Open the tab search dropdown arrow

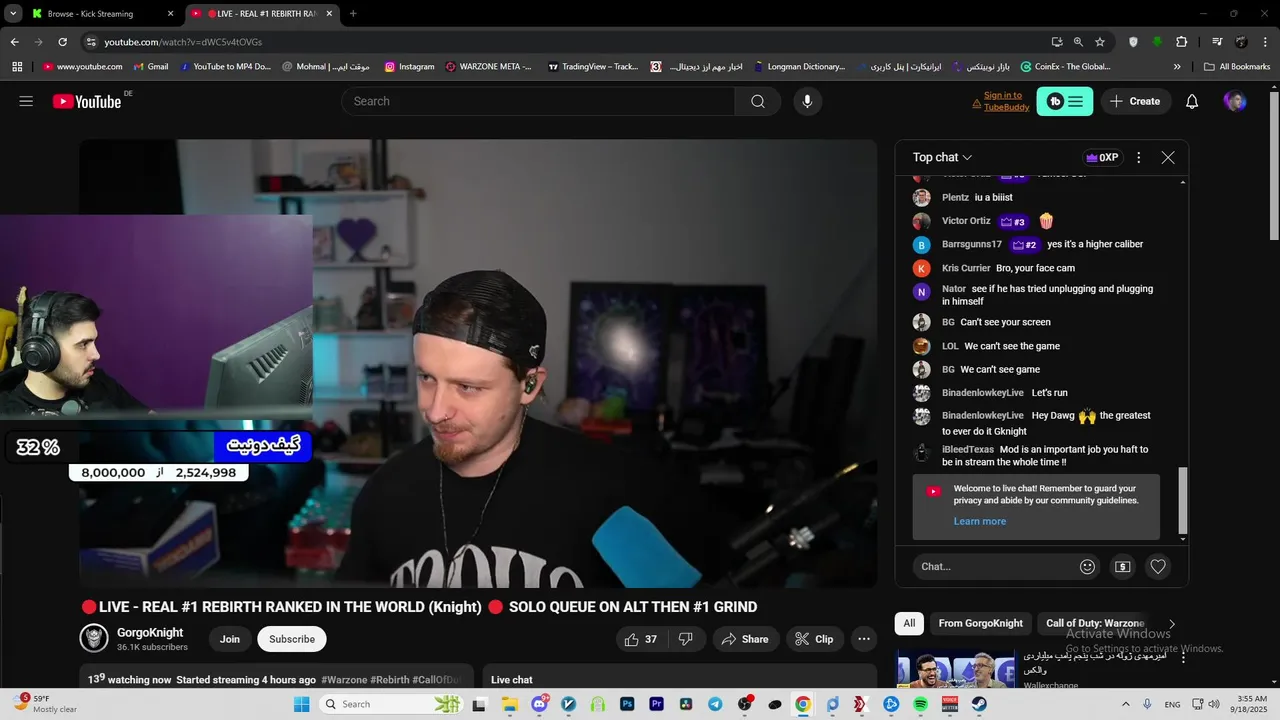[x=12, y=13]
